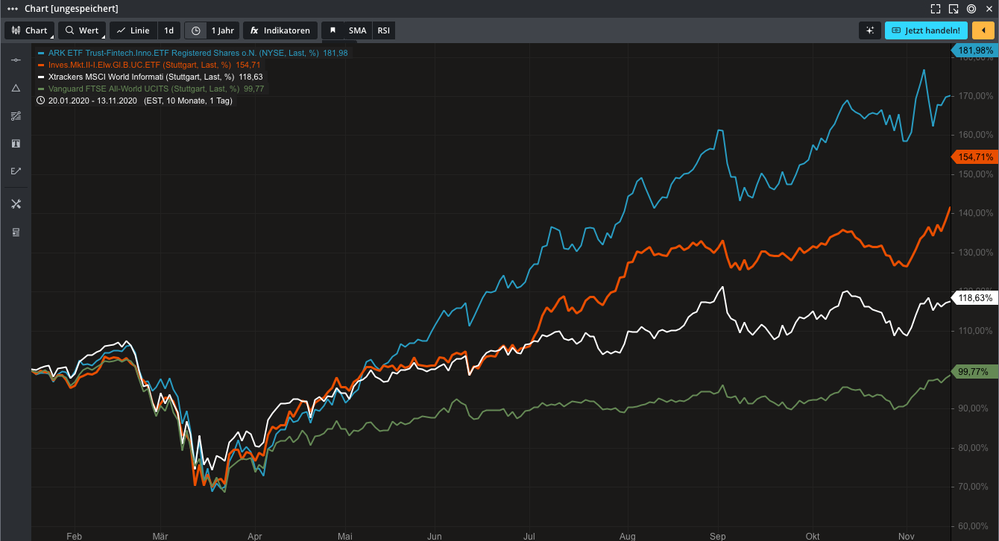This screenshot has width=999, height=541.
Task: Click the sparkle icon in top toolbar
Action: tap(870, 30)
